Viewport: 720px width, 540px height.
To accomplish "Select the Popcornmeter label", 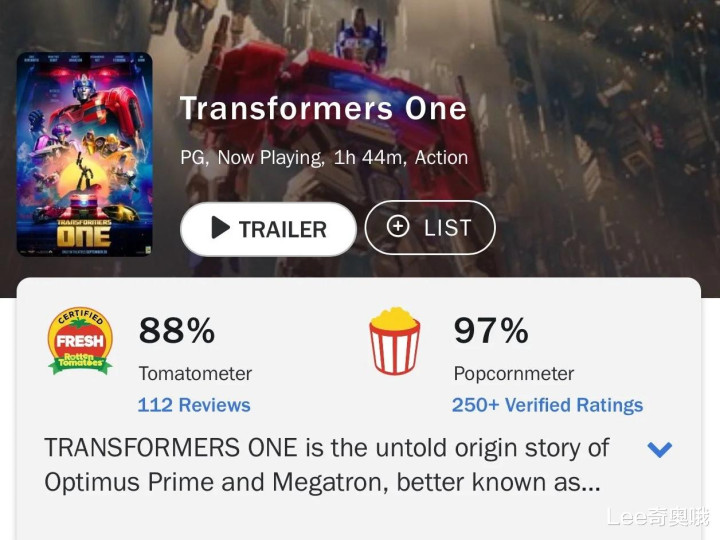I will click(514, 373).
